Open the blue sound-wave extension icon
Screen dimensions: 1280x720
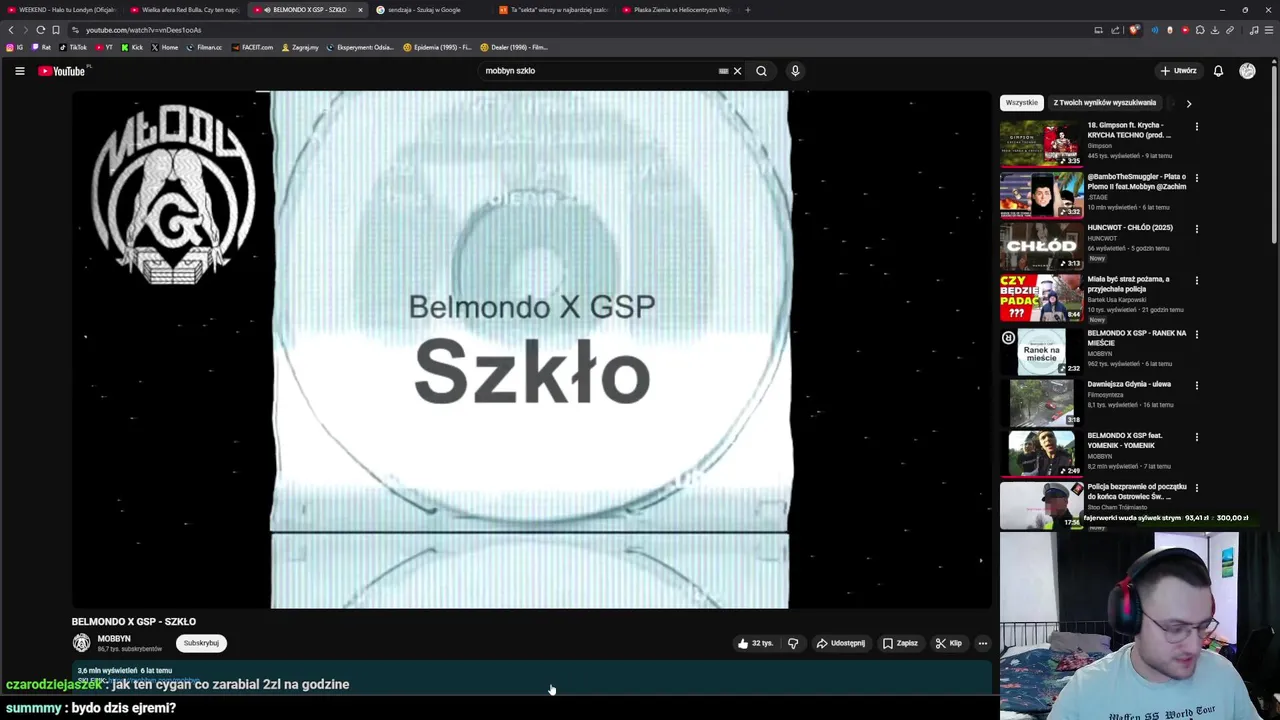pyautogui.click(x=1155, y=30)
